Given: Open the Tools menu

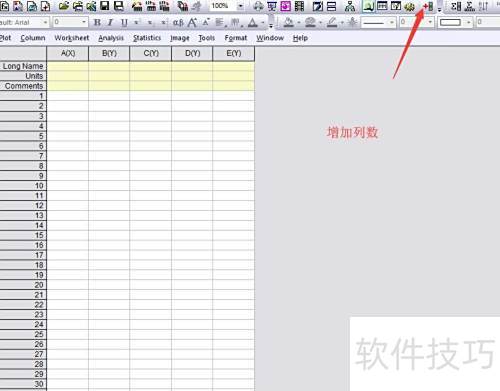Looking at the screenshot, I should coord(206,38).
